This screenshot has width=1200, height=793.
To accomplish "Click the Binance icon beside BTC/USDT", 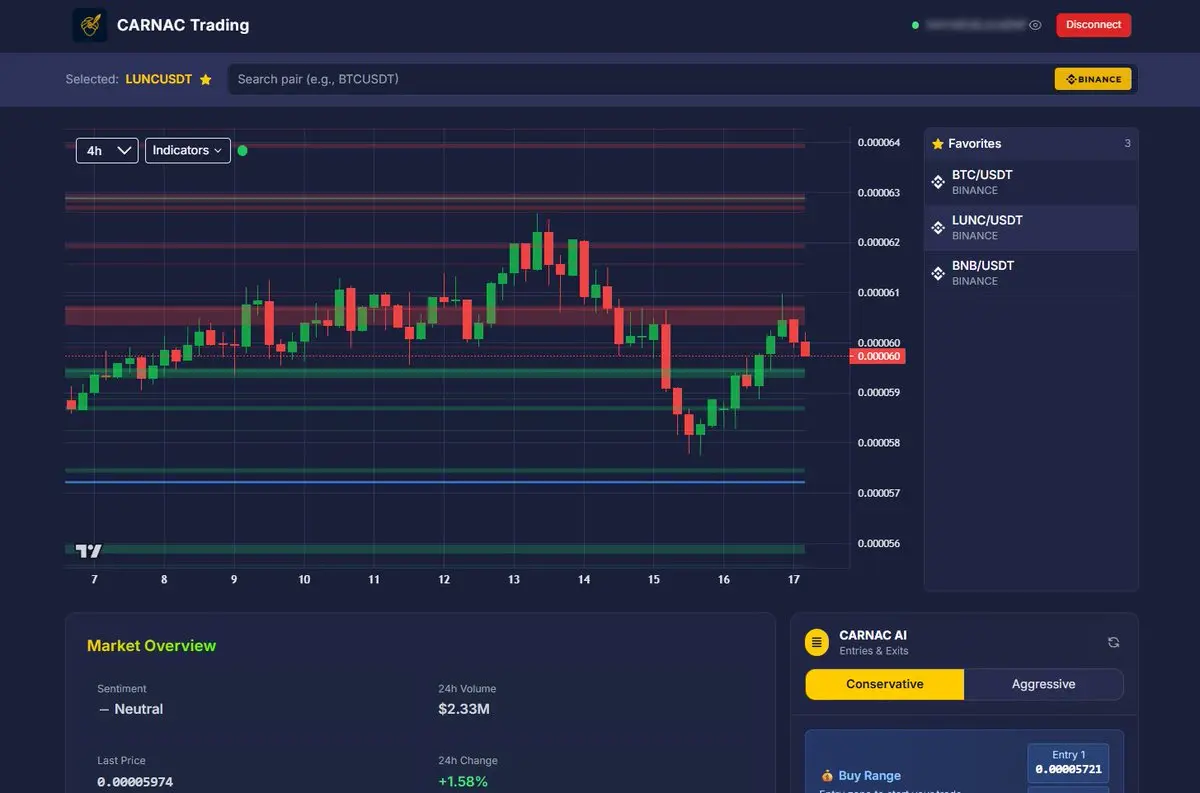I will coord(938,182).
